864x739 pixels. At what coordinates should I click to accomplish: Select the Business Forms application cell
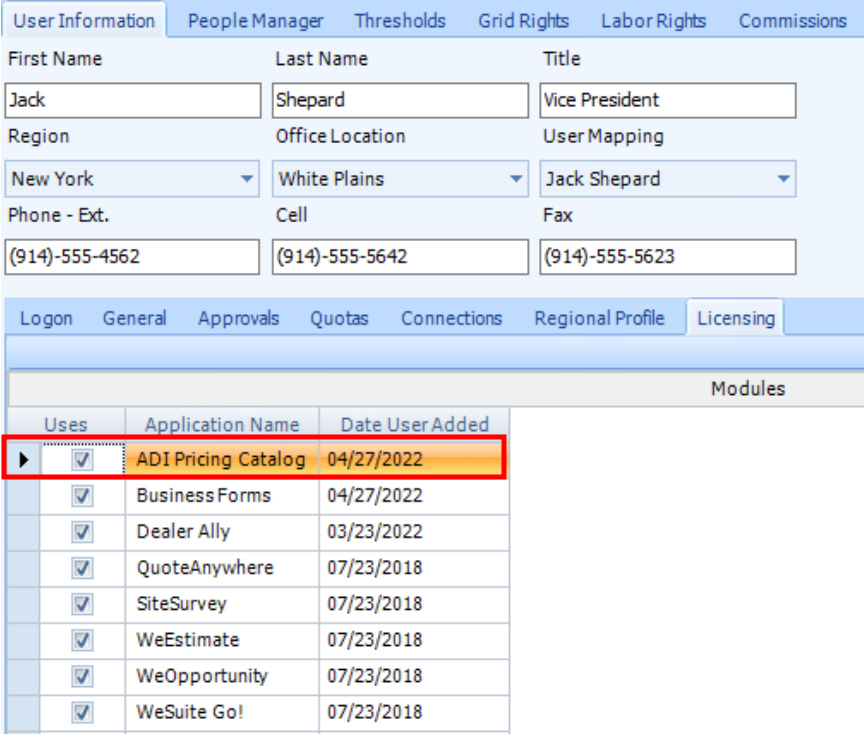point(222,496)
